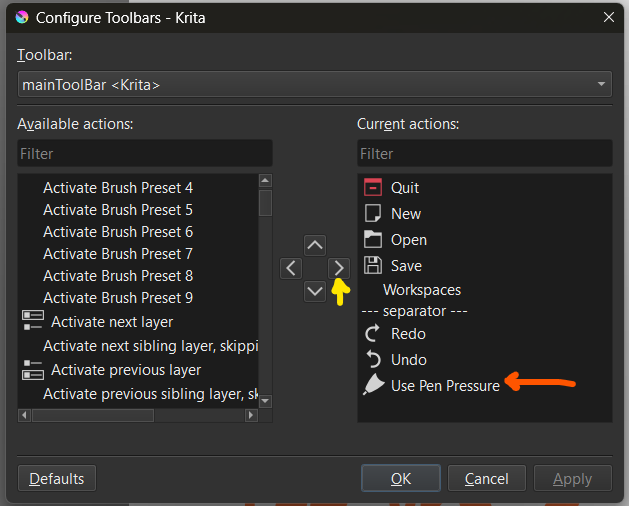The height and width of the screenshot is (506, 629).
Task: Move action down with down arrow
Action: click(x=315, y=291)
